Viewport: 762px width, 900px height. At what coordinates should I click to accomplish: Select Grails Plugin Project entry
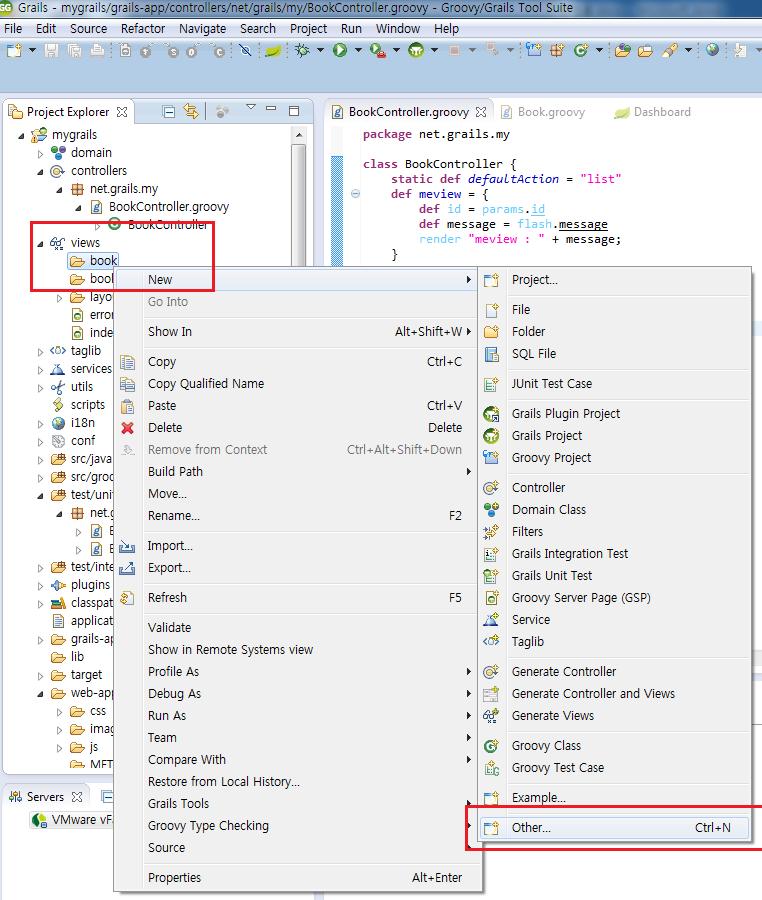[615, 413]
